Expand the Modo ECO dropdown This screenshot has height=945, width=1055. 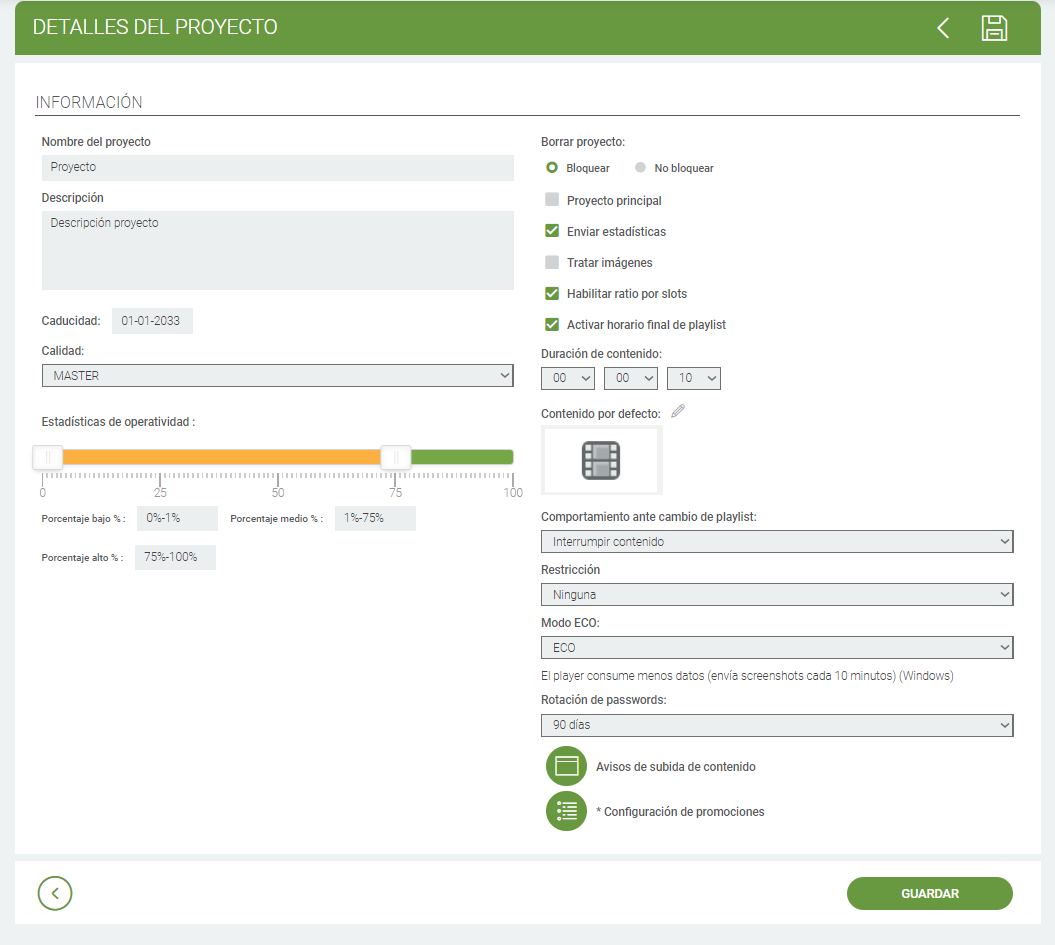pos(777,648)
